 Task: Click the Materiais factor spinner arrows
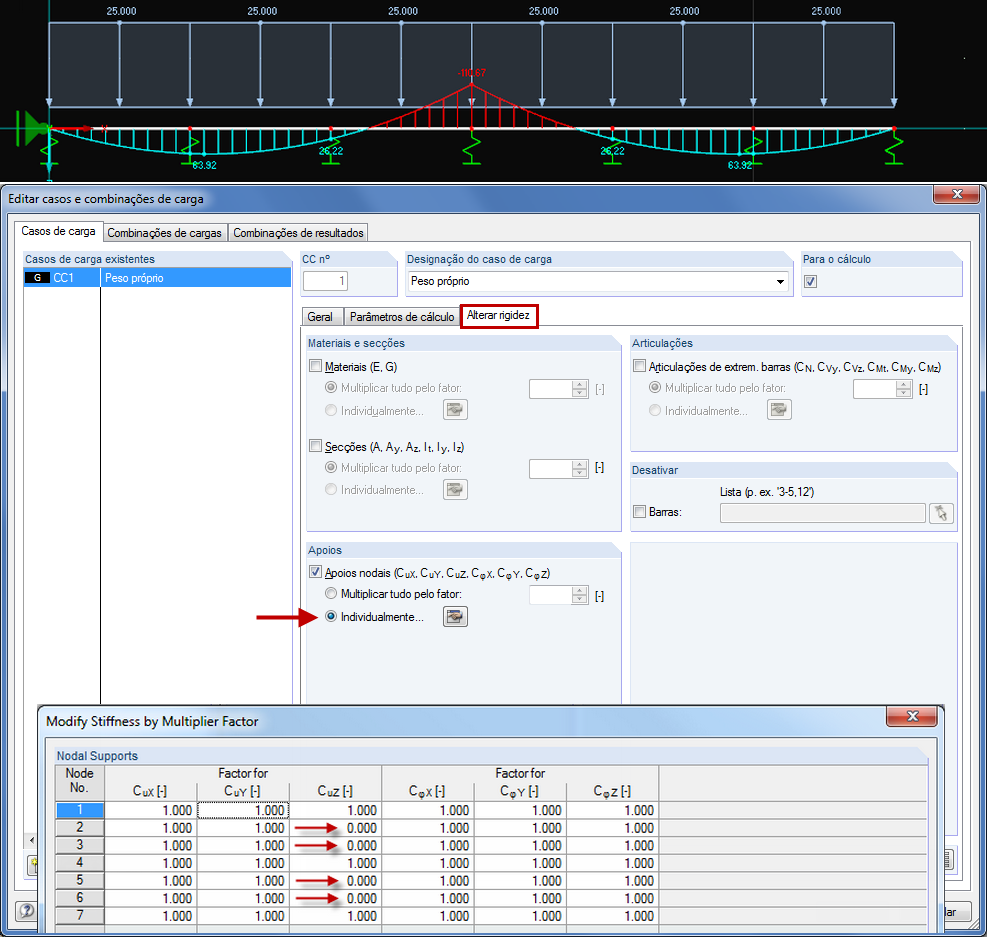580,389
